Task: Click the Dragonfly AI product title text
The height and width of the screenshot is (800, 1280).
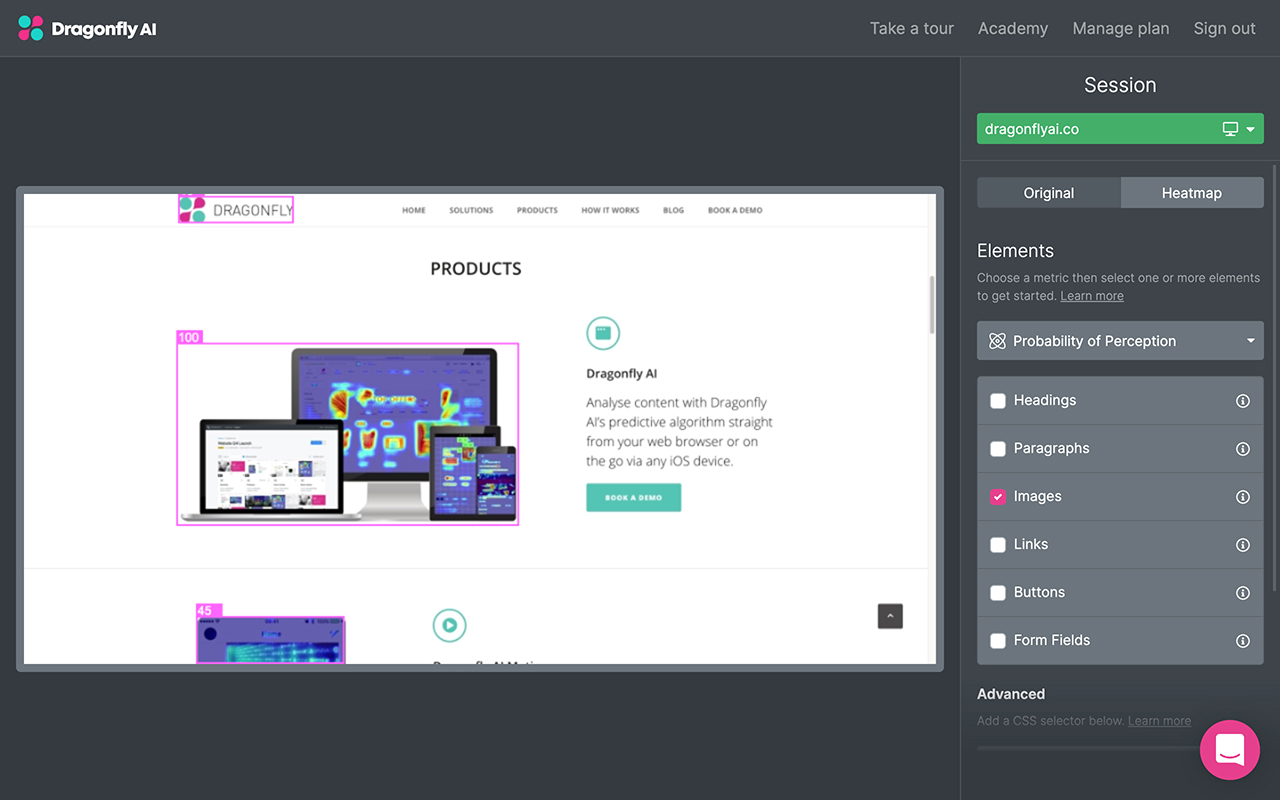Action: (x=622, y=374)
